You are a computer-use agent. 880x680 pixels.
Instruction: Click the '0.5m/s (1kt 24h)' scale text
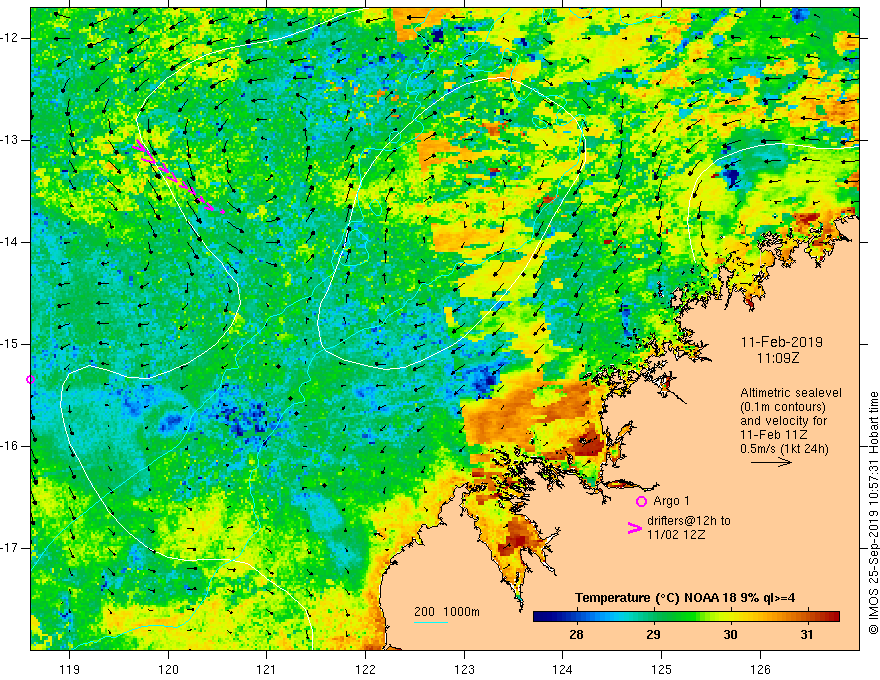pos(784,449)
